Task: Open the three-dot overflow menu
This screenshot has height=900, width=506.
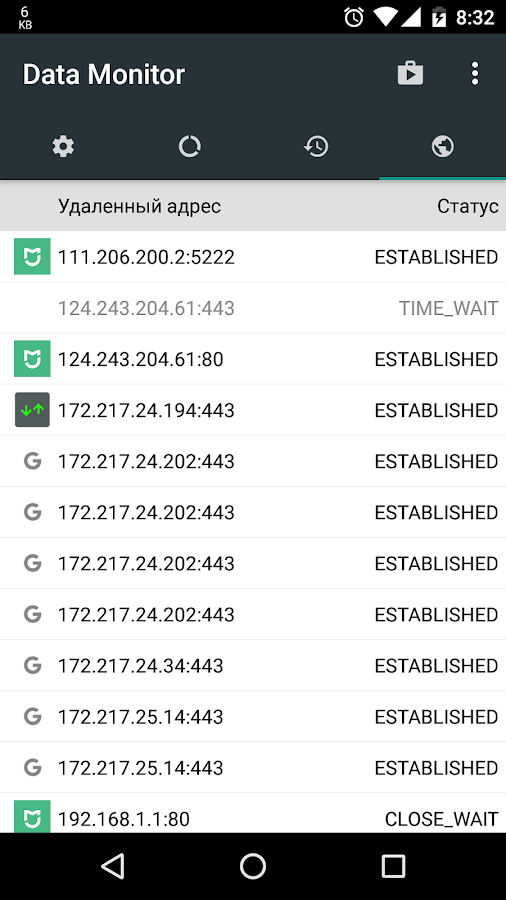Action: 474,74
